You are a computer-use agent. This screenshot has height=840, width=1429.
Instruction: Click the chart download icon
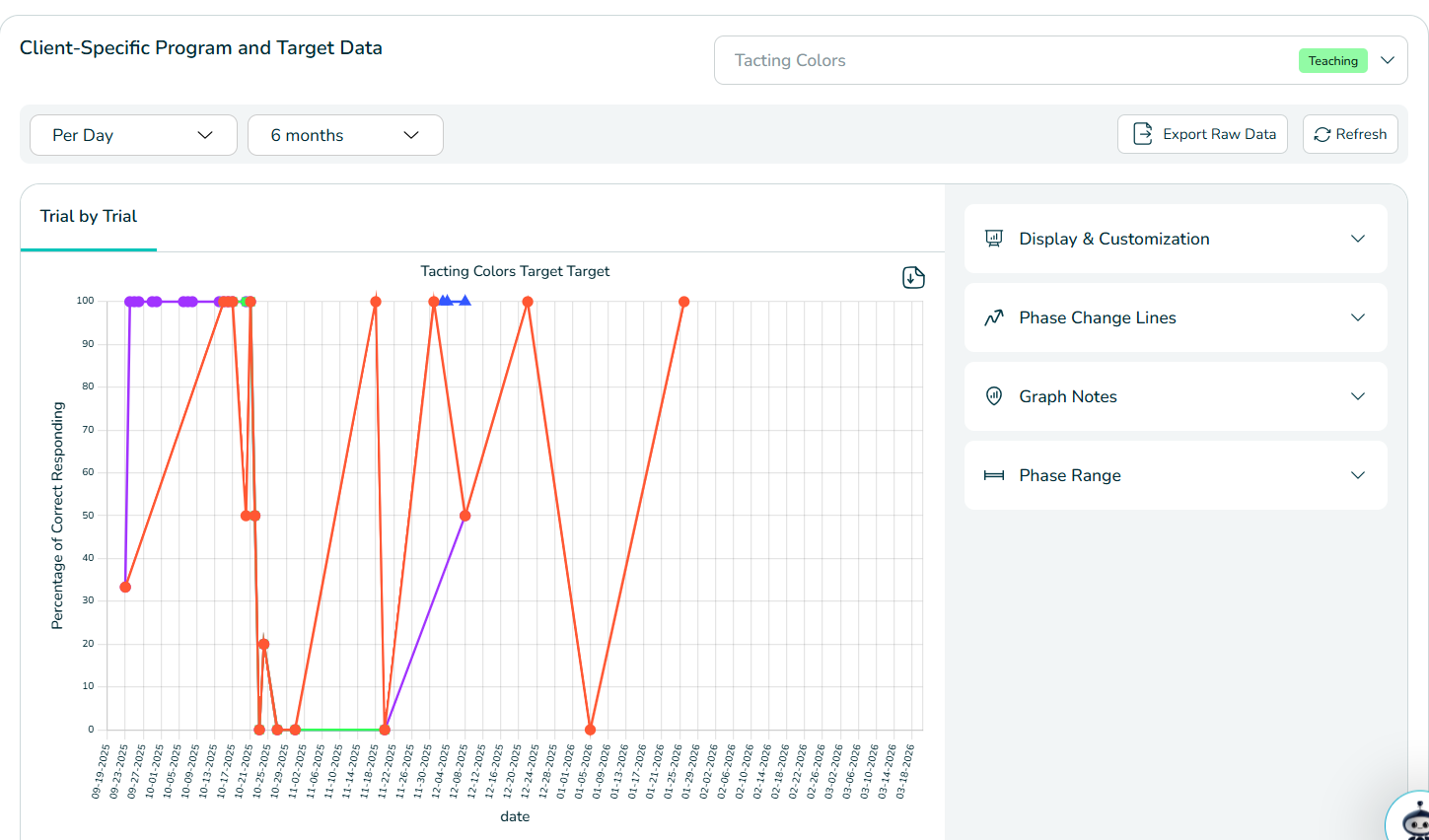click(x=913, y=278)
